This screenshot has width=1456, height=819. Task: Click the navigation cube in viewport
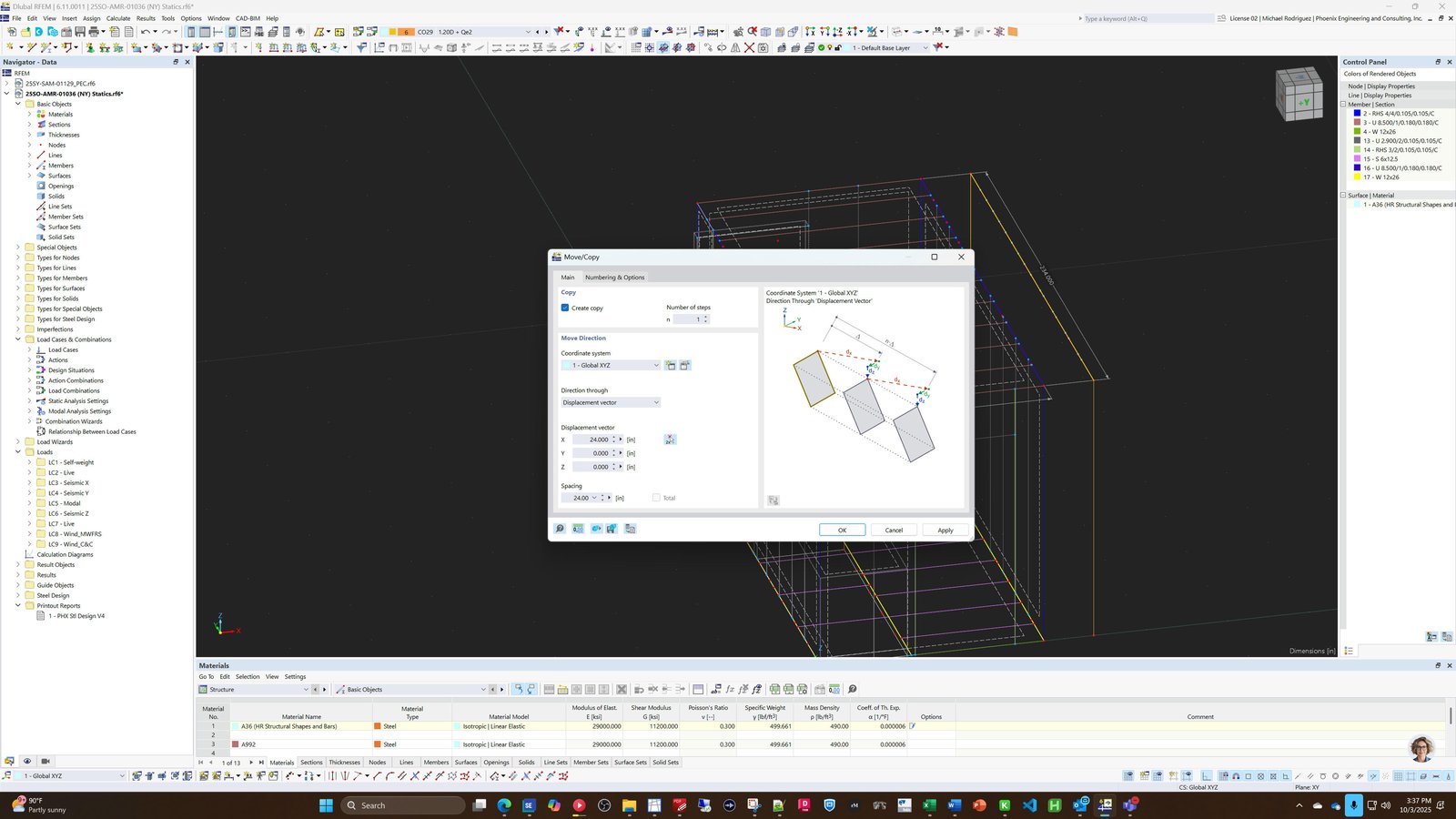coord(1299,94)
